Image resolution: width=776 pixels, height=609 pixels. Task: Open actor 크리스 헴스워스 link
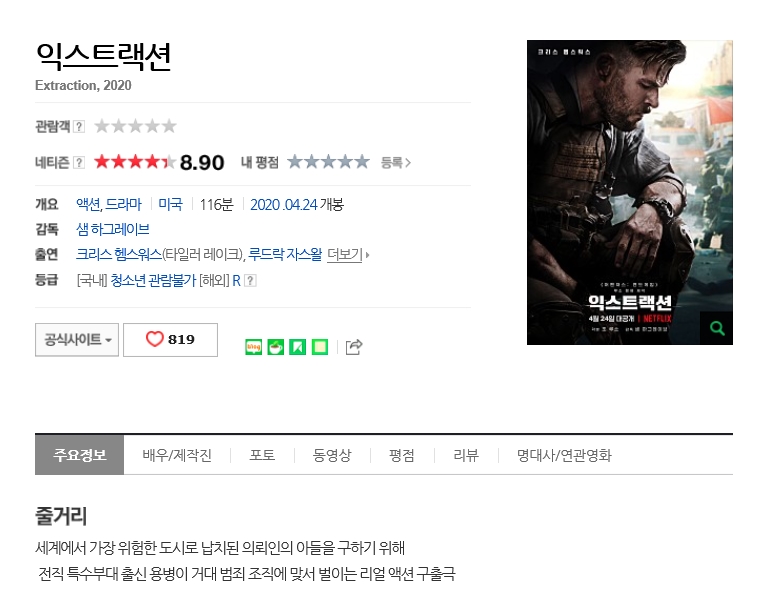click(119, 254)
